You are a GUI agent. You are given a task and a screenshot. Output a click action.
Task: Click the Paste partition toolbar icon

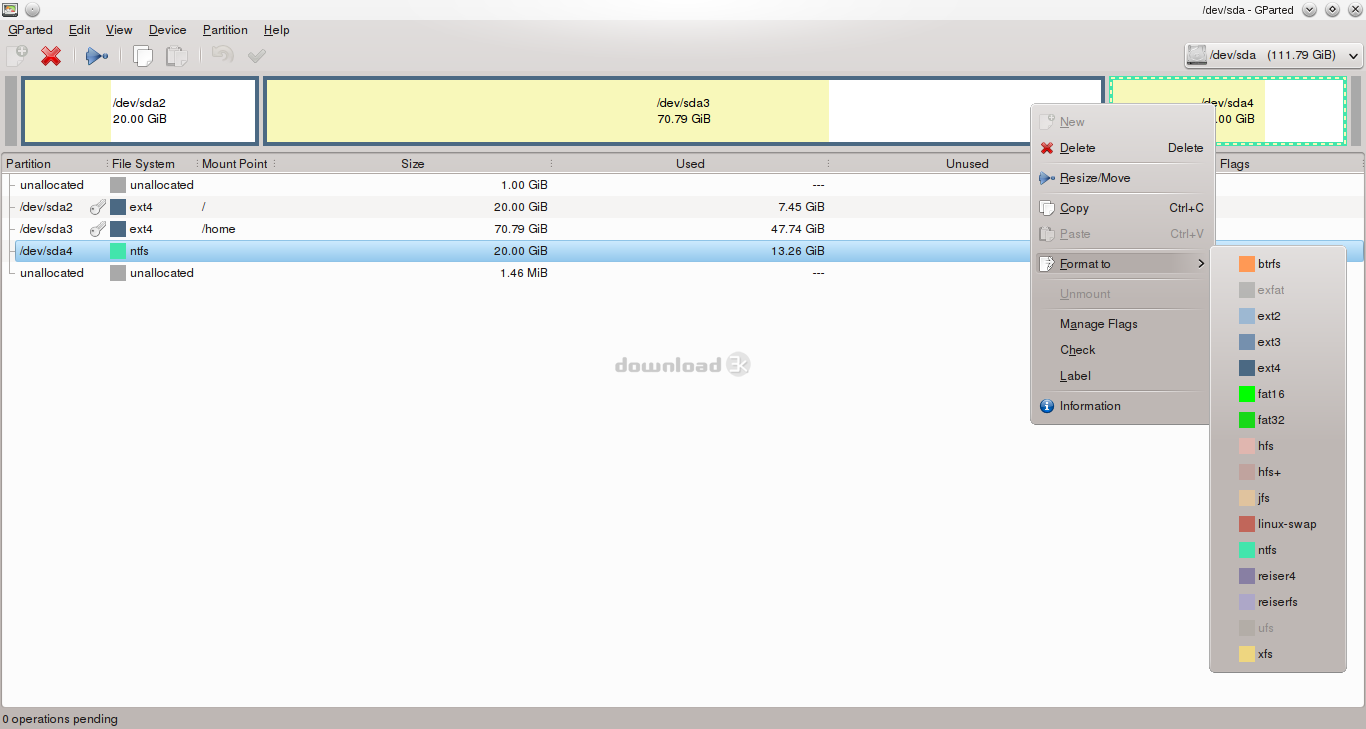[176, 56]
